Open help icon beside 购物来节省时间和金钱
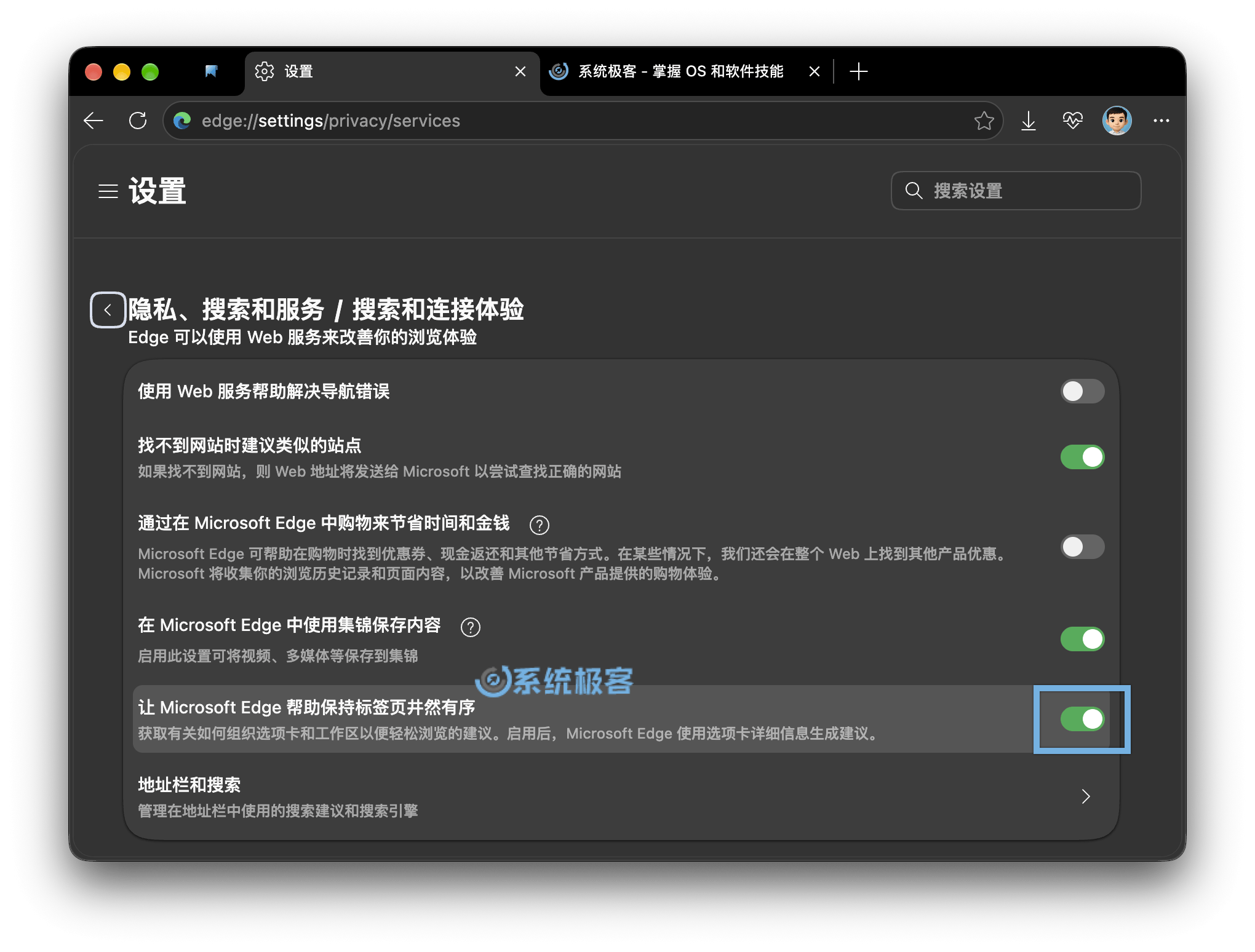Viewport: 1255px width, 952px height. [x=540, y=525]
